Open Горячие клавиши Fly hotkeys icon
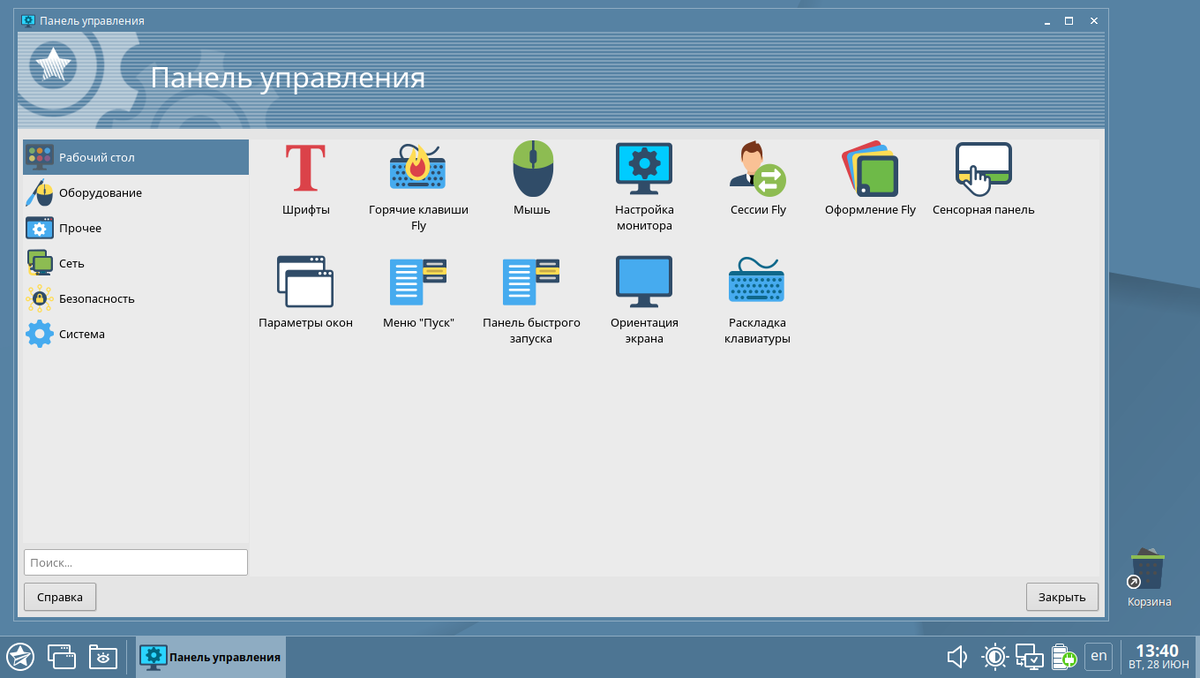 418,168
